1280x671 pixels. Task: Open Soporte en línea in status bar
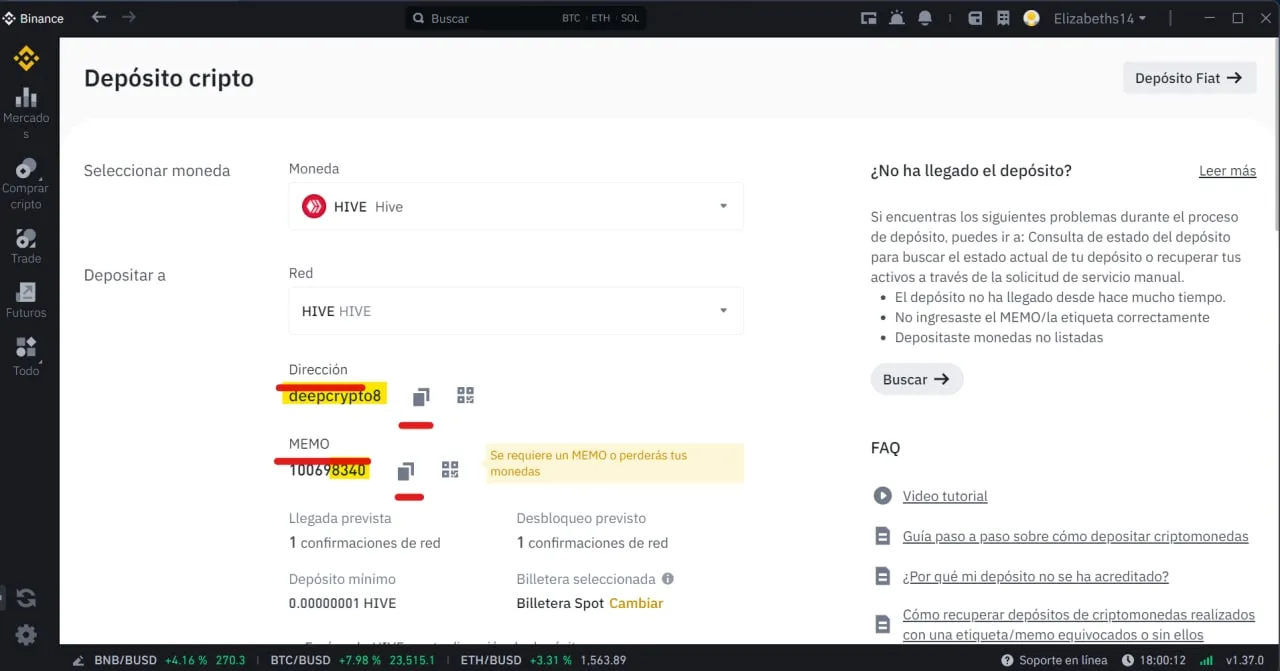pyautogui.click(x=1053, y=660)
